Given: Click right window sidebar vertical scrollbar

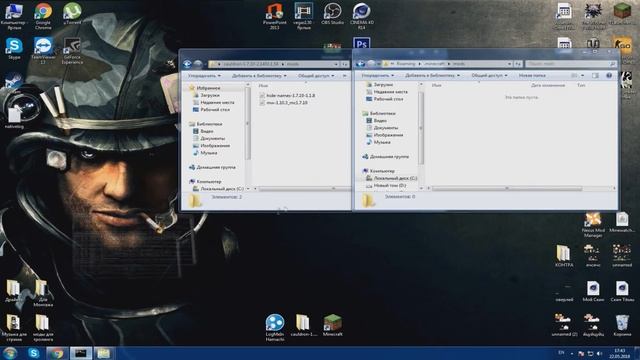Looking at the screenshot, I should 420,128.
